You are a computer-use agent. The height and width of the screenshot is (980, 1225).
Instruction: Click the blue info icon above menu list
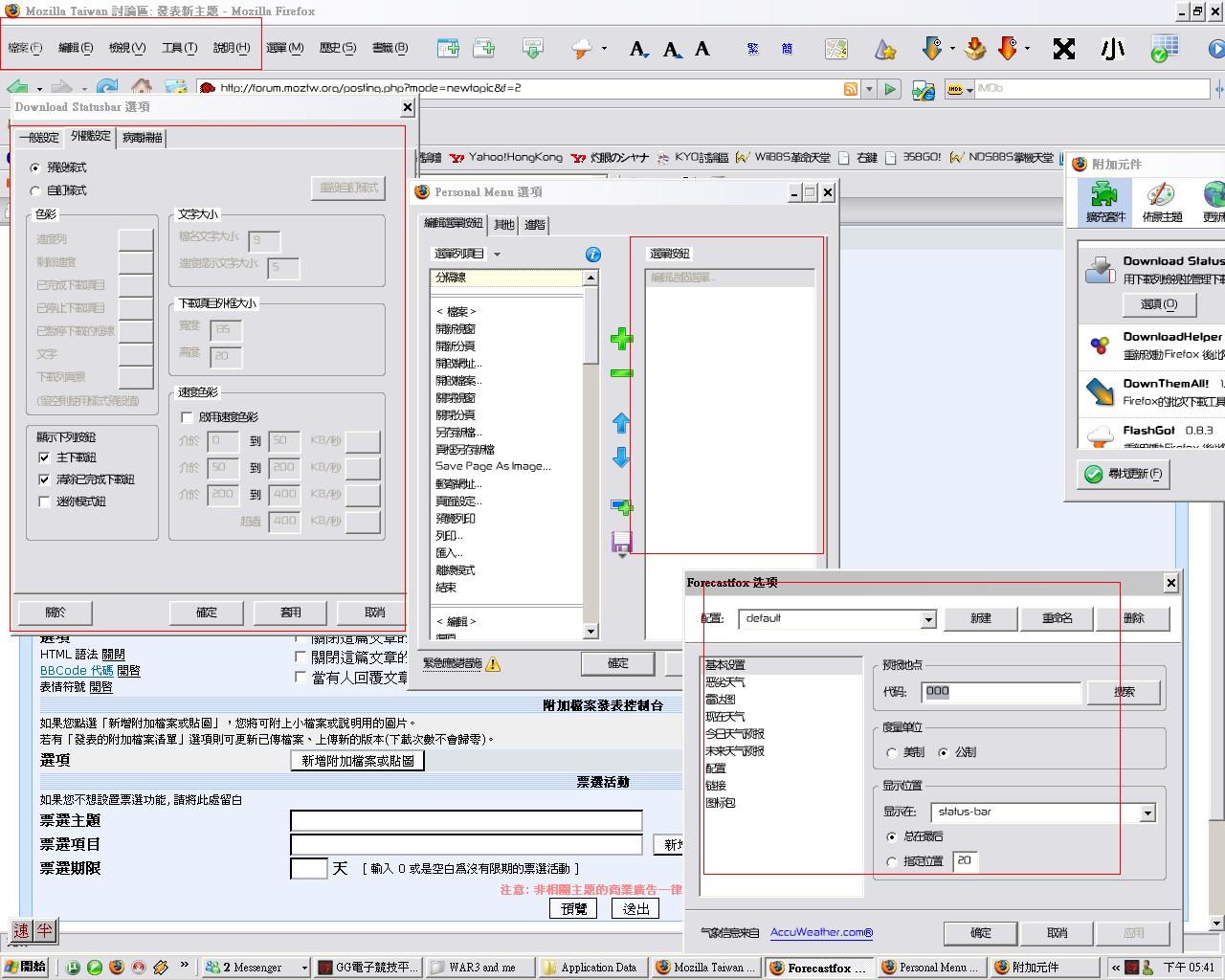coord(593,255)
